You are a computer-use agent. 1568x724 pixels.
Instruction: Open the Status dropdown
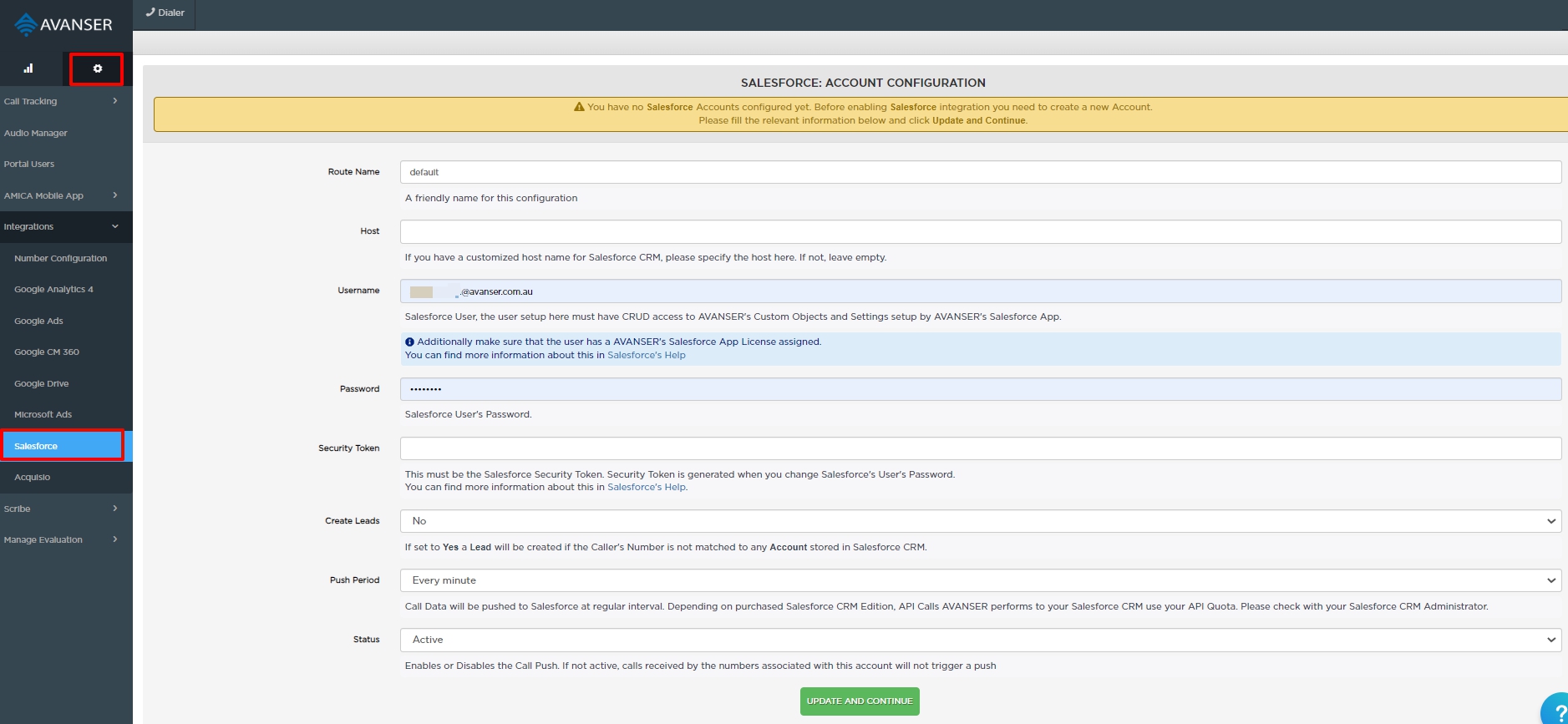pos(981,640)
